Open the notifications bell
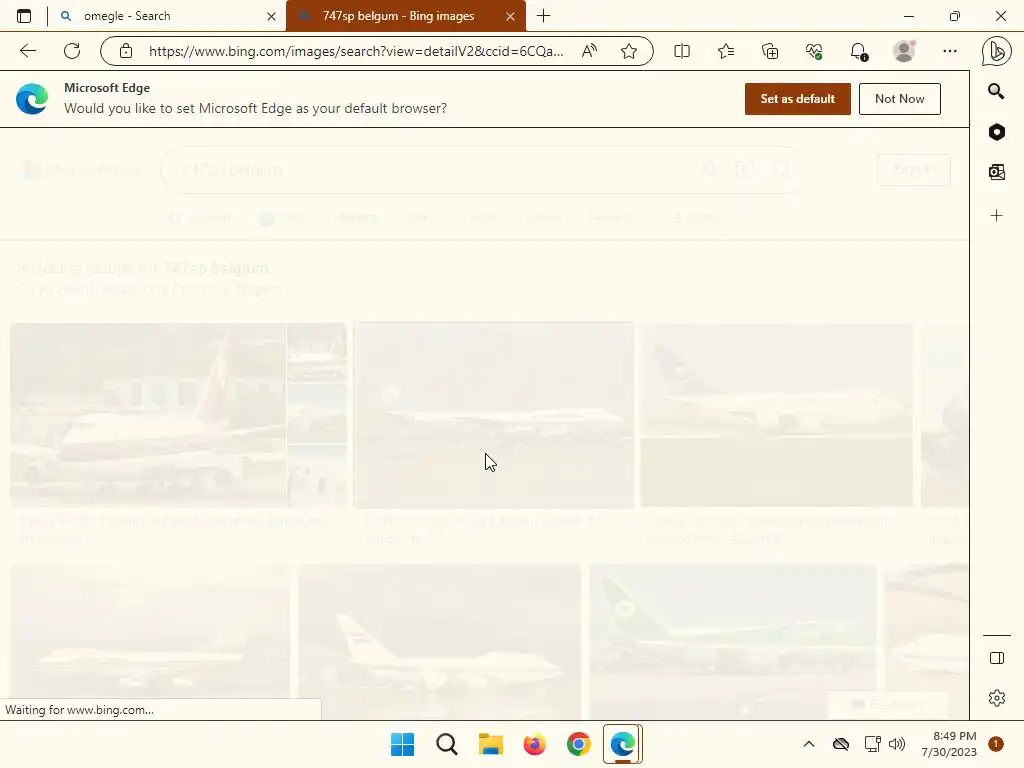Screen dimensions: 1024x768 click(859, 51)
